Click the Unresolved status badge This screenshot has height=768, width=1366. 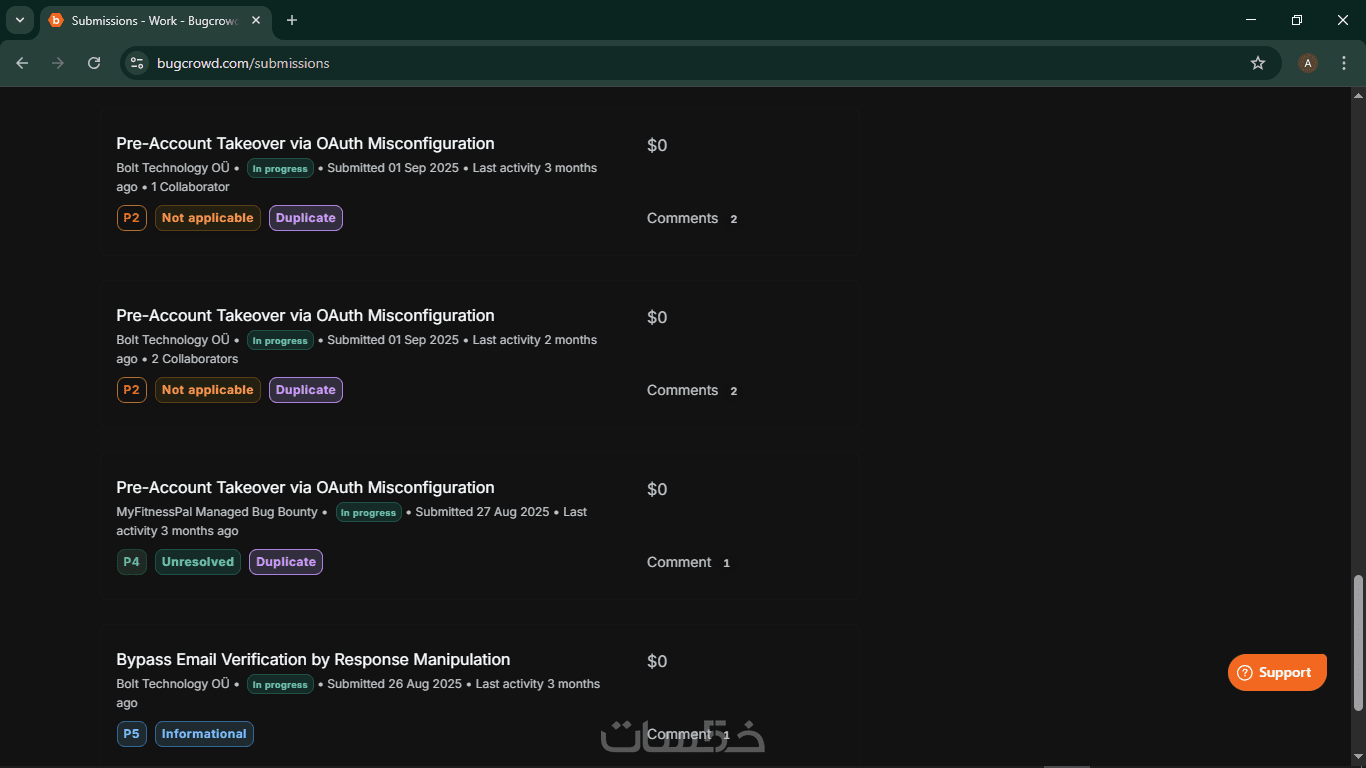(x=197, y=562)
